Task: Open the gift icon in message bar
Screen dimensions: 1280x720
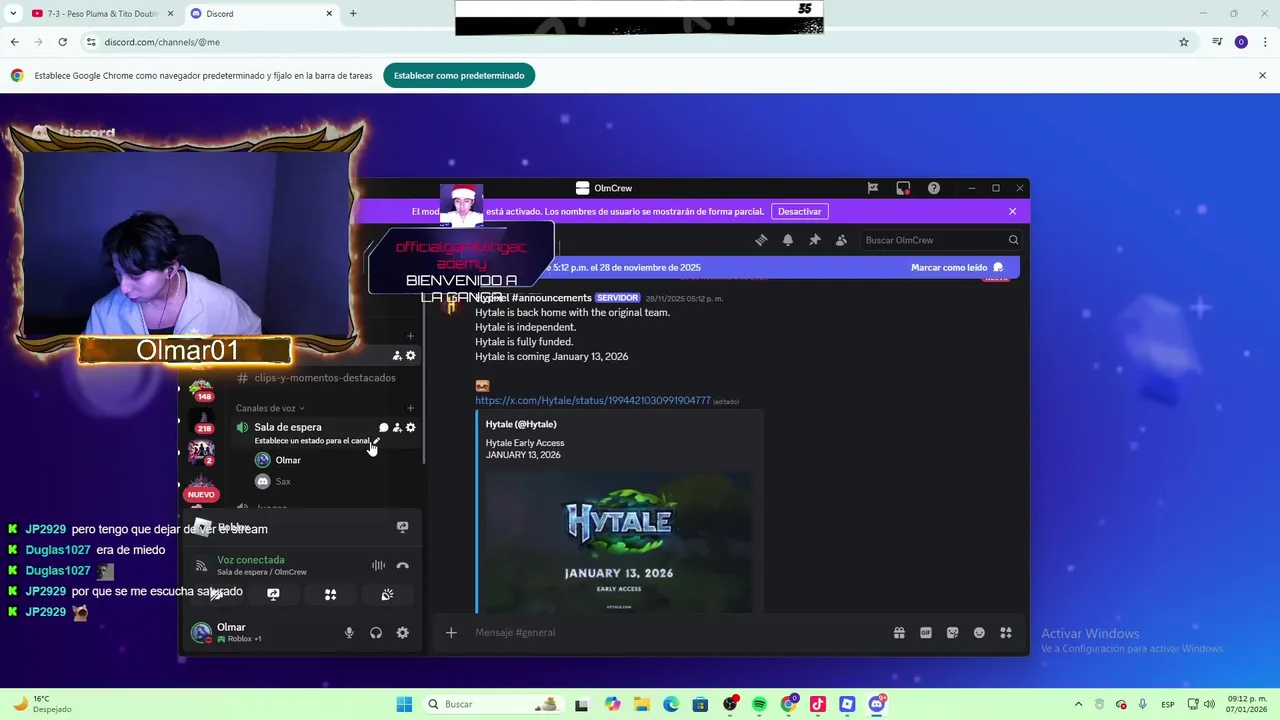Action: [x=899, y=632]
